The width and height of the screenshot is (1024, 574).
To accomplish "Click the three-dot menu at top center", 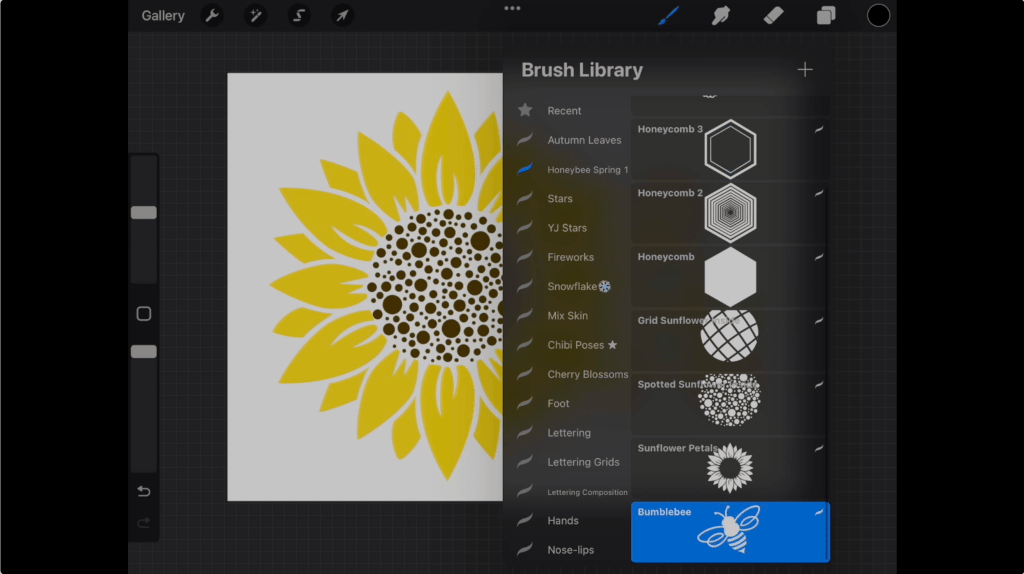I will tap(512, 8).
